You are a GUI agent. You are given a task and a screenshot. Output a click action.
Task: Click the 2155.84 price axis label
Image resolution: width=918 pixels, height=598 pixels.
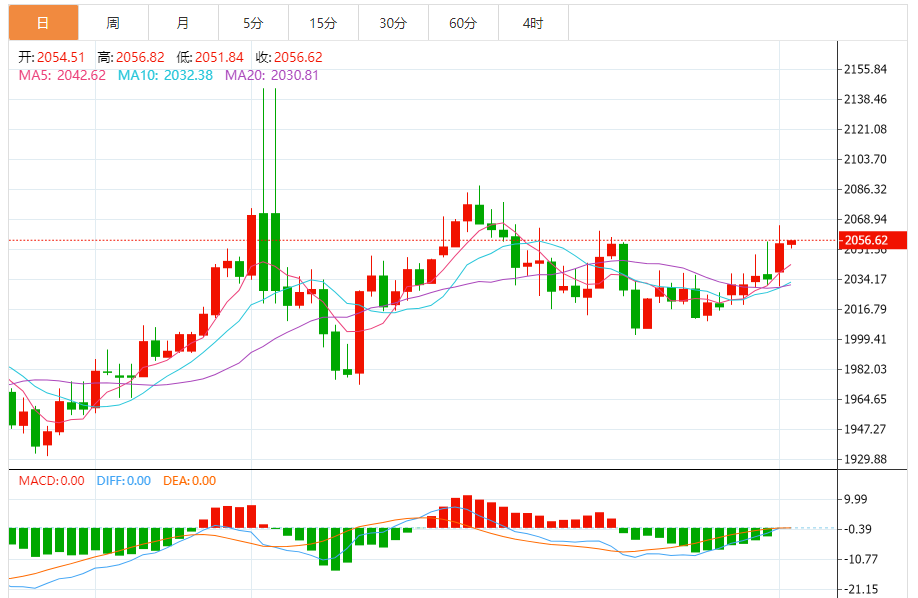tap(865, 69)
